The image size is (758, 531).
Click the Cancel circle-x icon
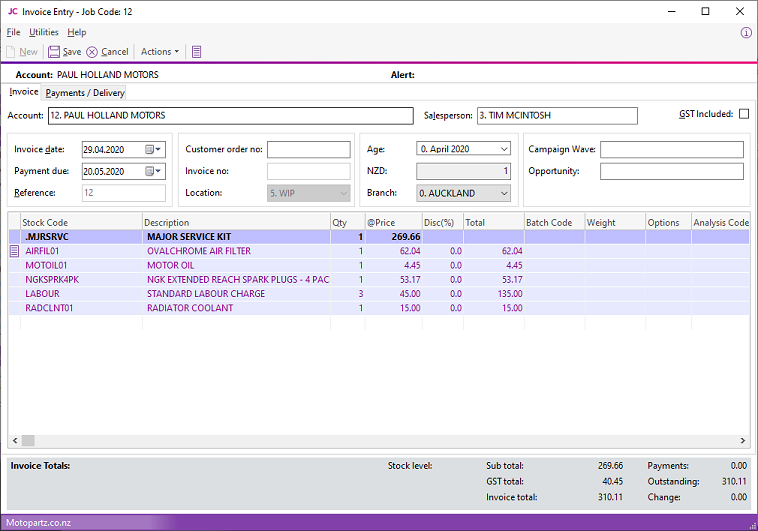tap(92, 52)
